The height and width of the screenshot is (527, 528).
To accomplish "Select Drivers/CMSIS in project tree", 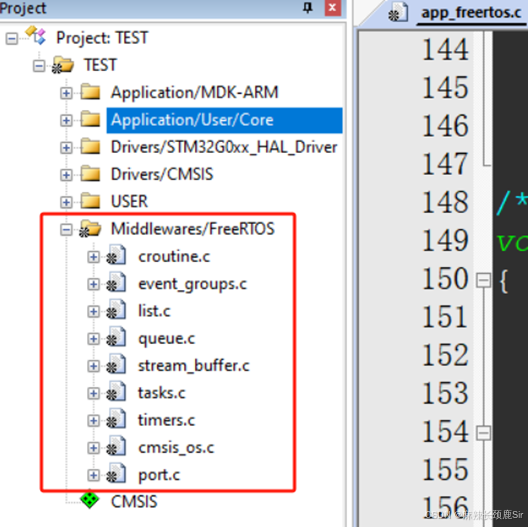I will click(x=162, y=175).
